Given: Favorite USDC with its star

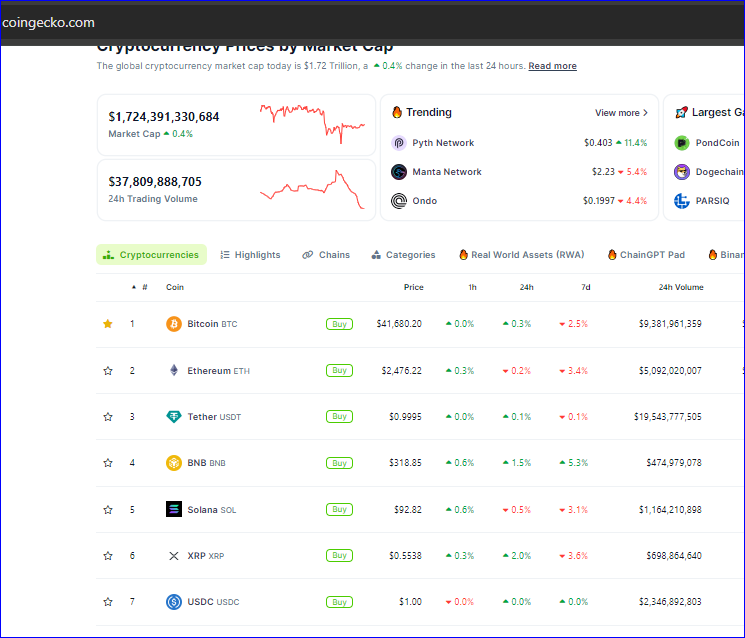Looking at the screenshot, I should click(108, 602).
